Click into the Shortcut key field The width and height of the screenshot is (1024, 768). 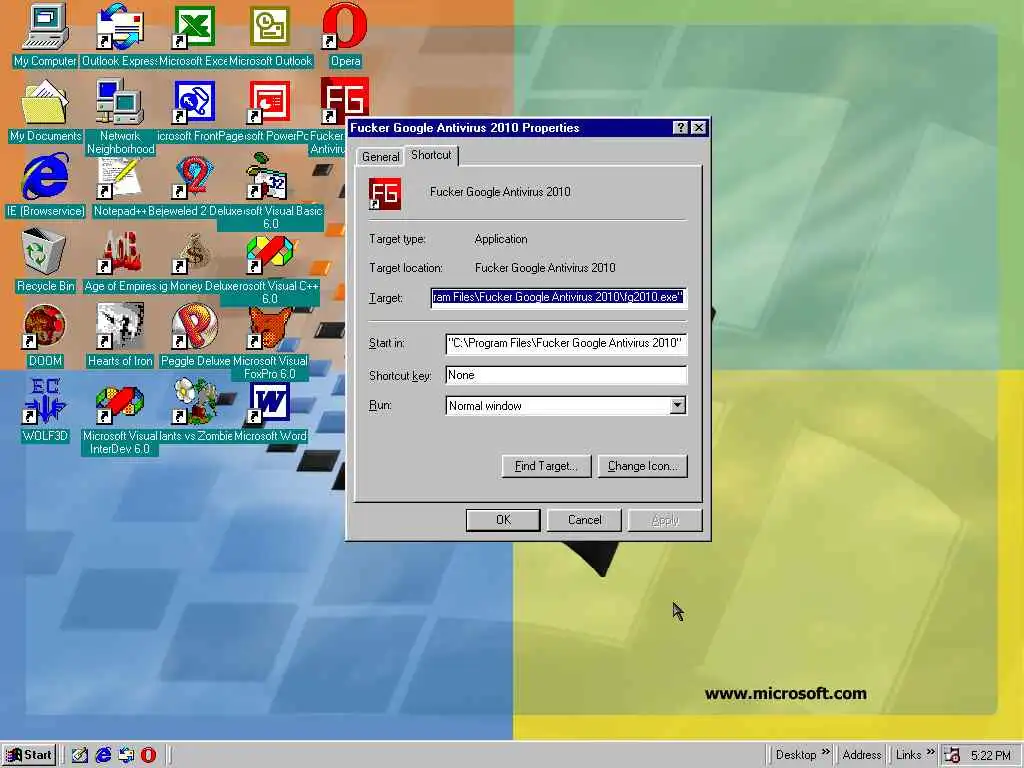pos(566,375)
